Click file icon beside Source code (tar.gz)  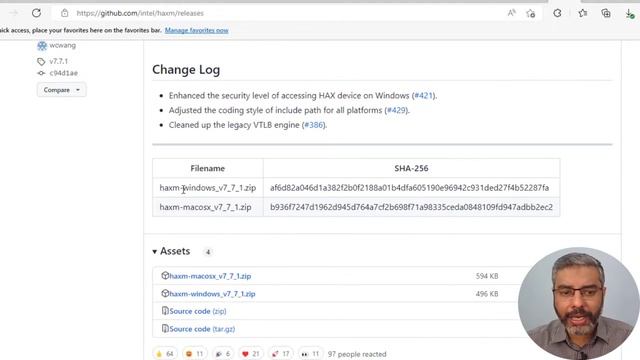pos(165,328)
